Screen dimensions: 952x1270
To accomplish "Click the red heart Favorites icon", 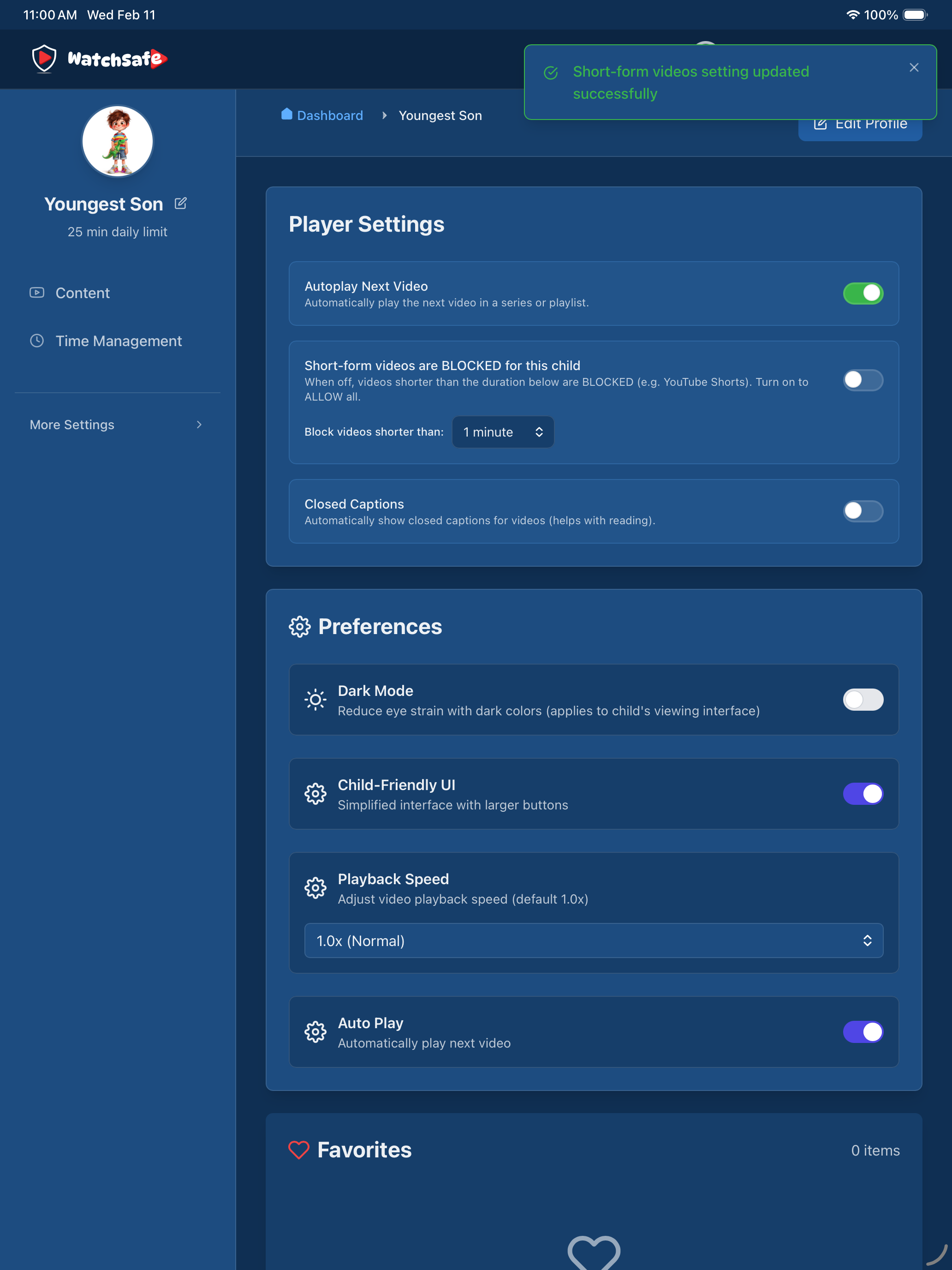I will pyautogui.click(x=298, y=1150).
